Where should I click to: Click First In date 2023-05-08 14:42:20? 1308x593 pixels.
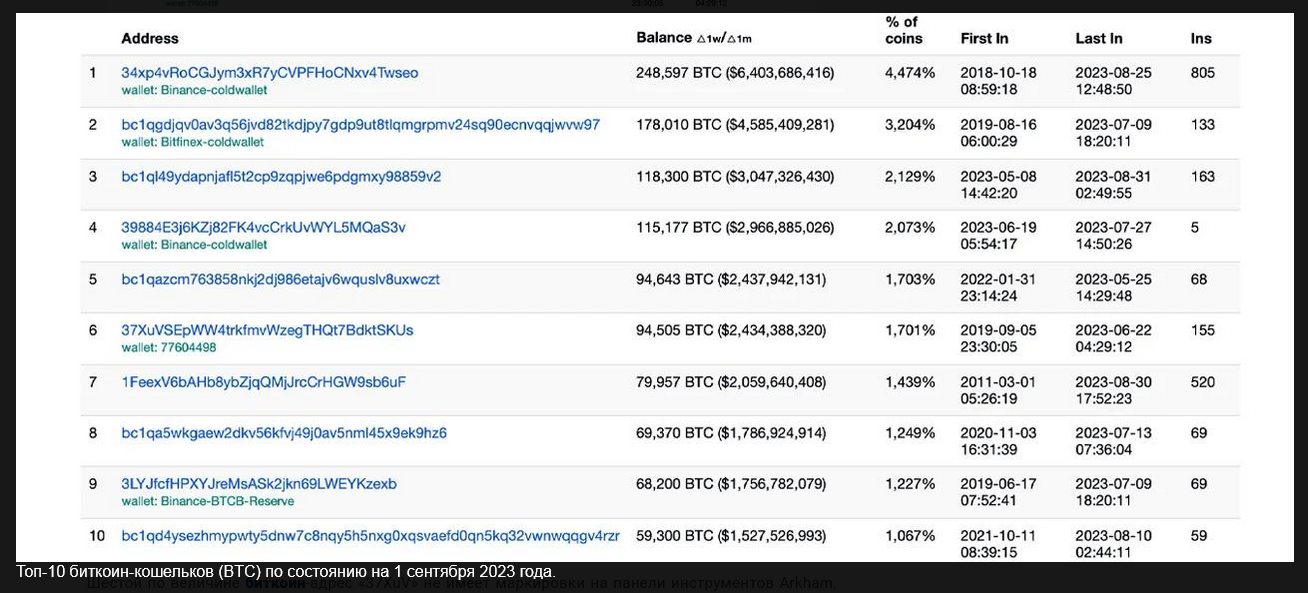998,184
